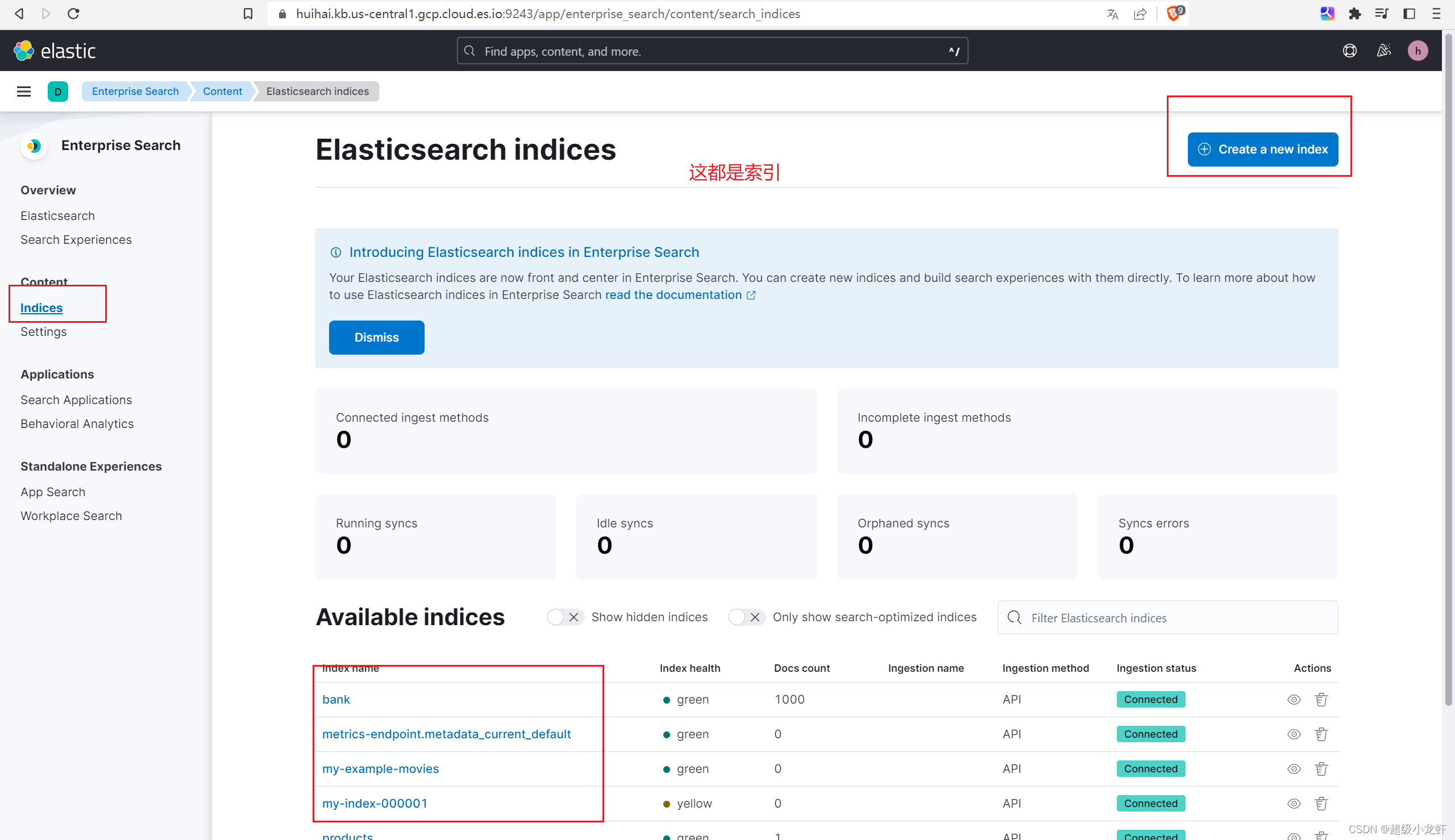This screenshot has height=840, width=1455.
Task: Open Settings in Content sidebar
Action: 44,331
